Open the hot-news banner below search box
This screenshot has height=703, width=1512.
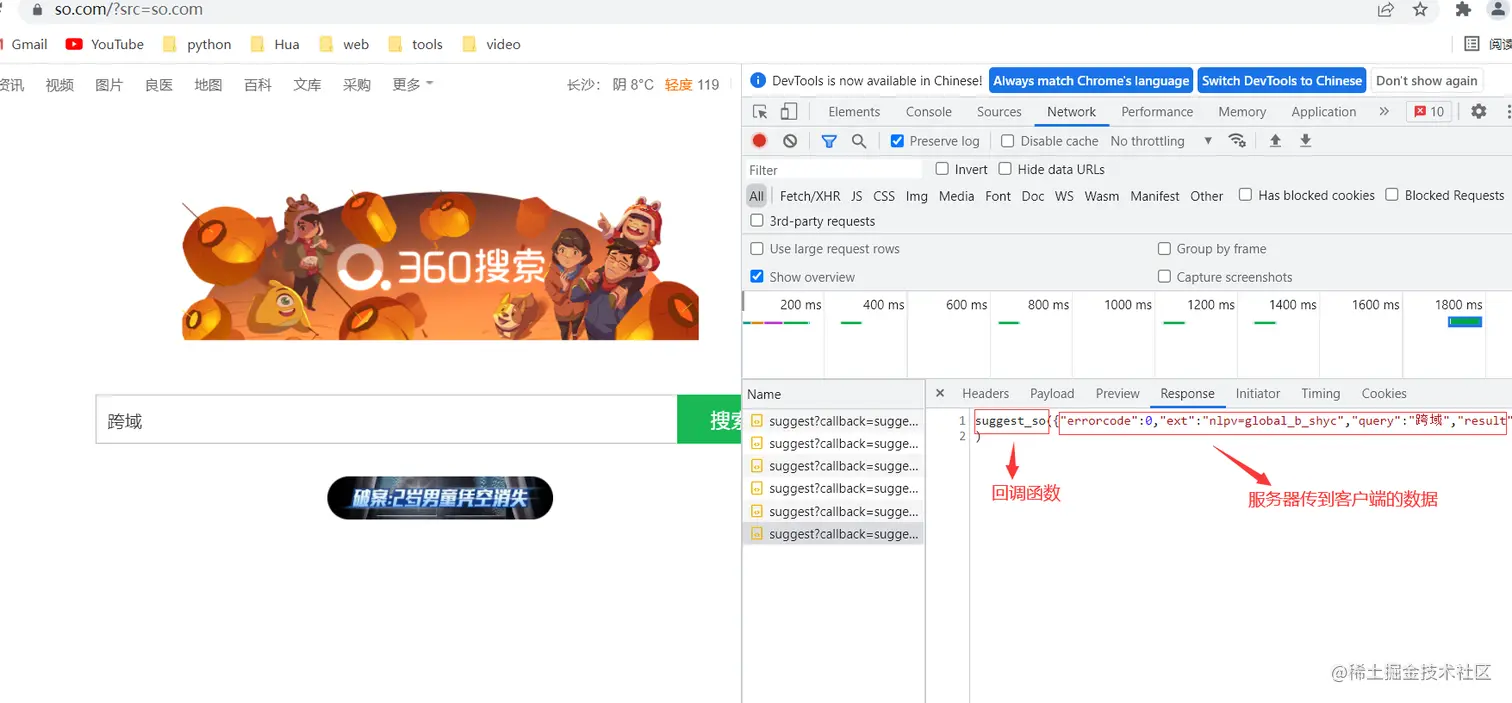tap(440, 498)
